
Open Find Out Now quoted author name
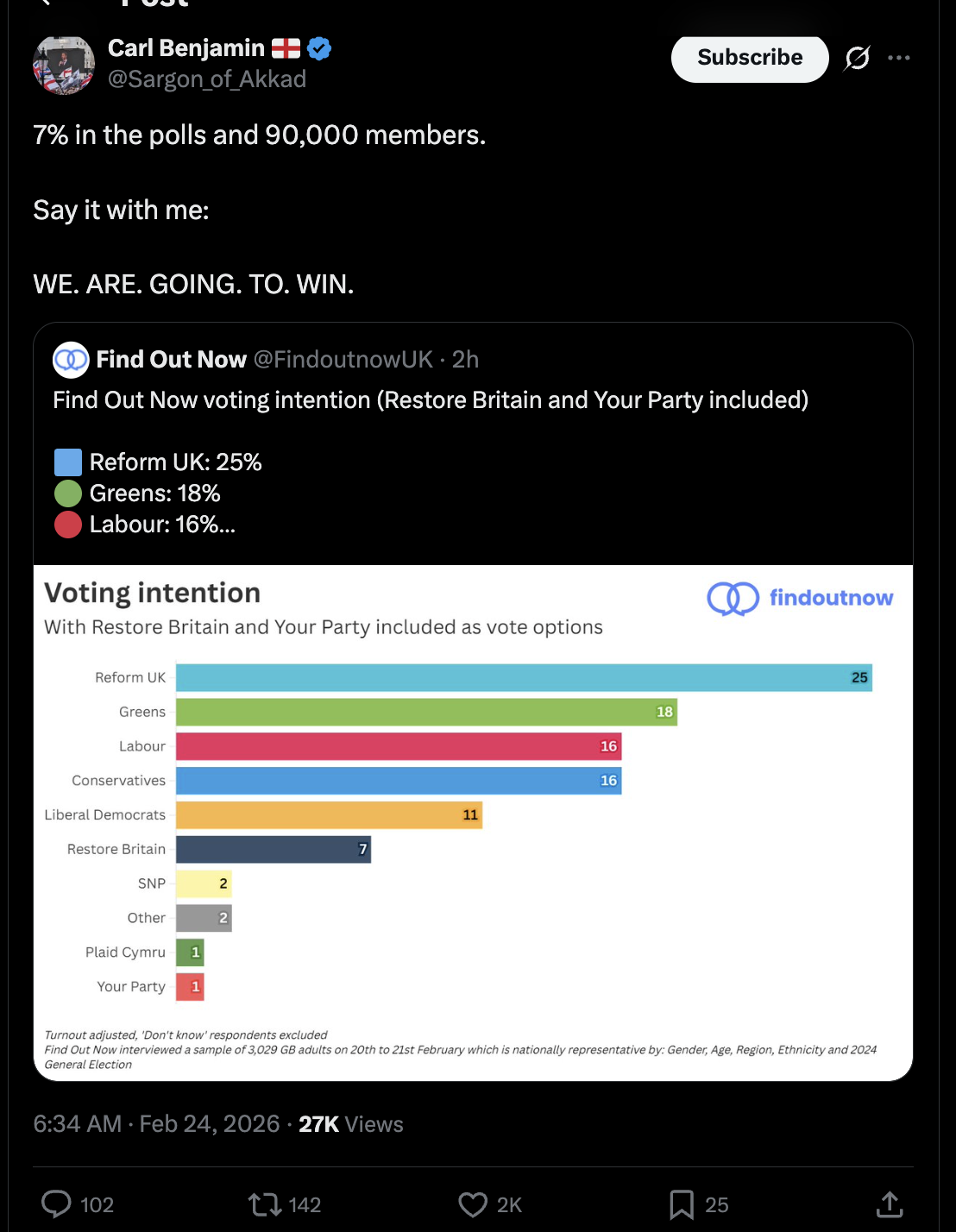(x=171, y=360)
